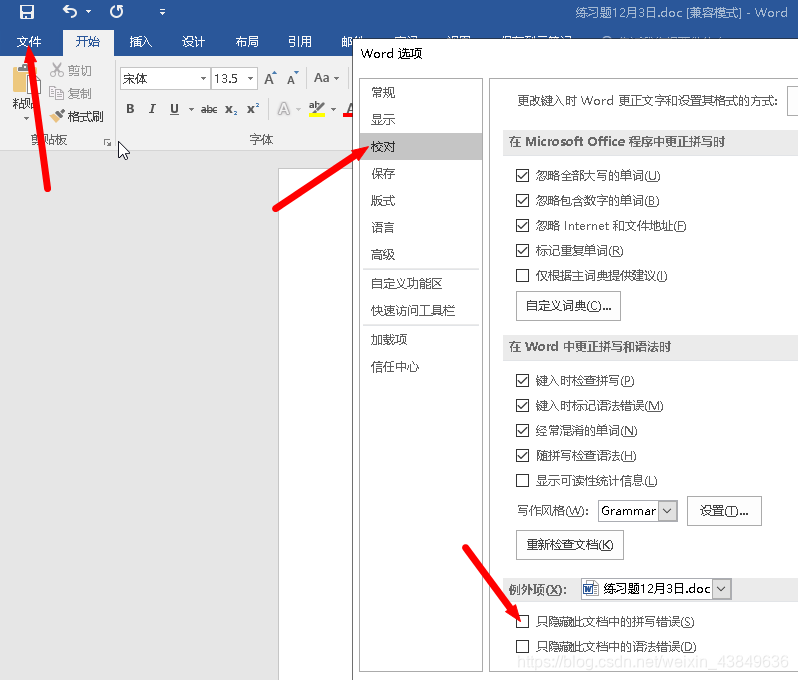Click the Redo/repeat icon

coord(117,11)
